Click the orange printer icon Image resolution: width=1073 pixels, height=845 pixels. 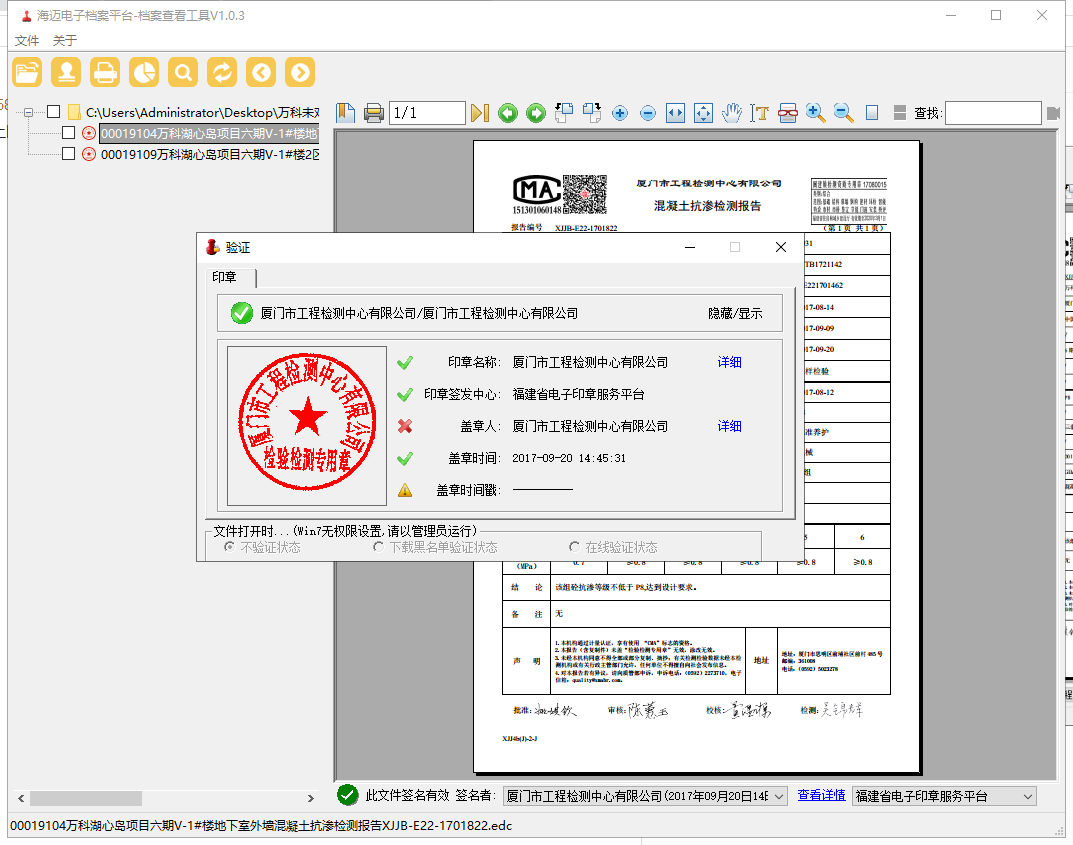click(x=105, y=72)
